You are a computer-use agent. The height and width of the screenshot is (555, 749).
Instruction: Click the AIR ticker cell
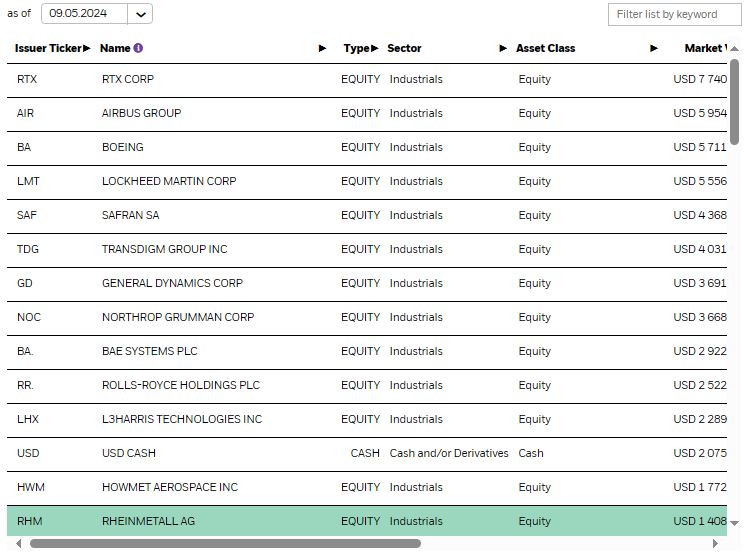[25, 113]
